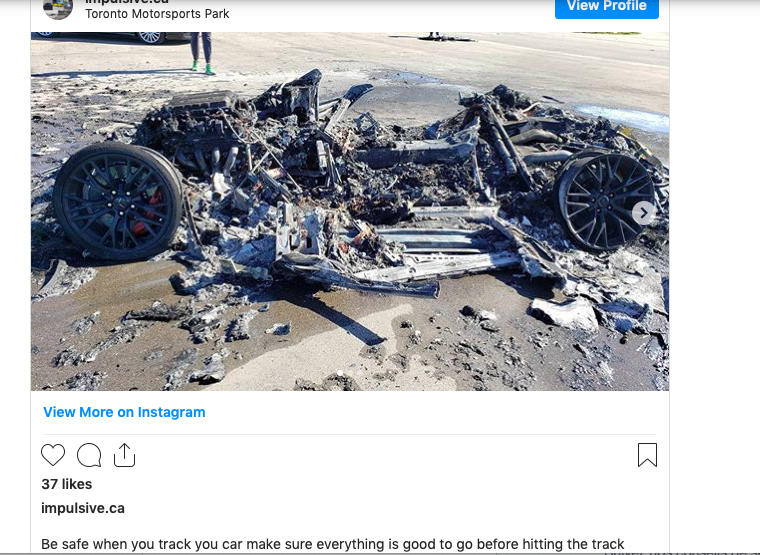Click the cut-off username above Toronto Motorsports Park
The width and height of the screenshot is (760, 555).
click(x=127, y=2)
